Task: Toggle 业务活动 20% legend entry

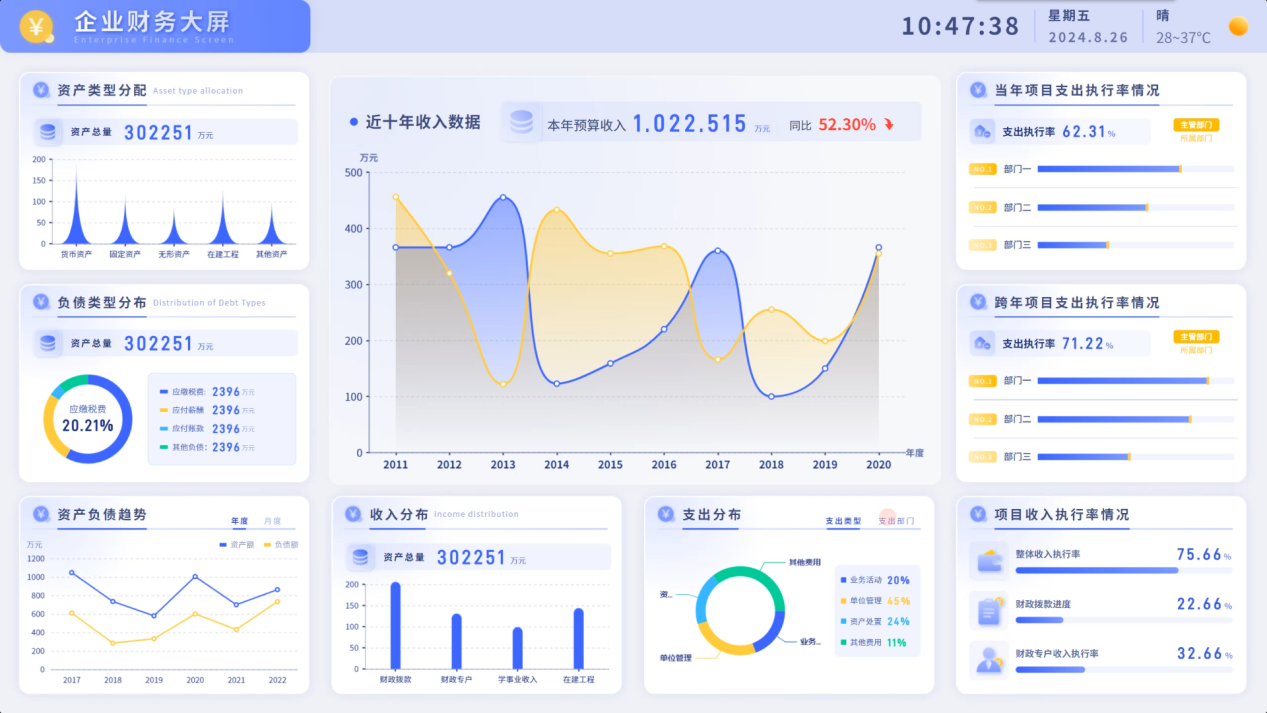Action: 875,580
